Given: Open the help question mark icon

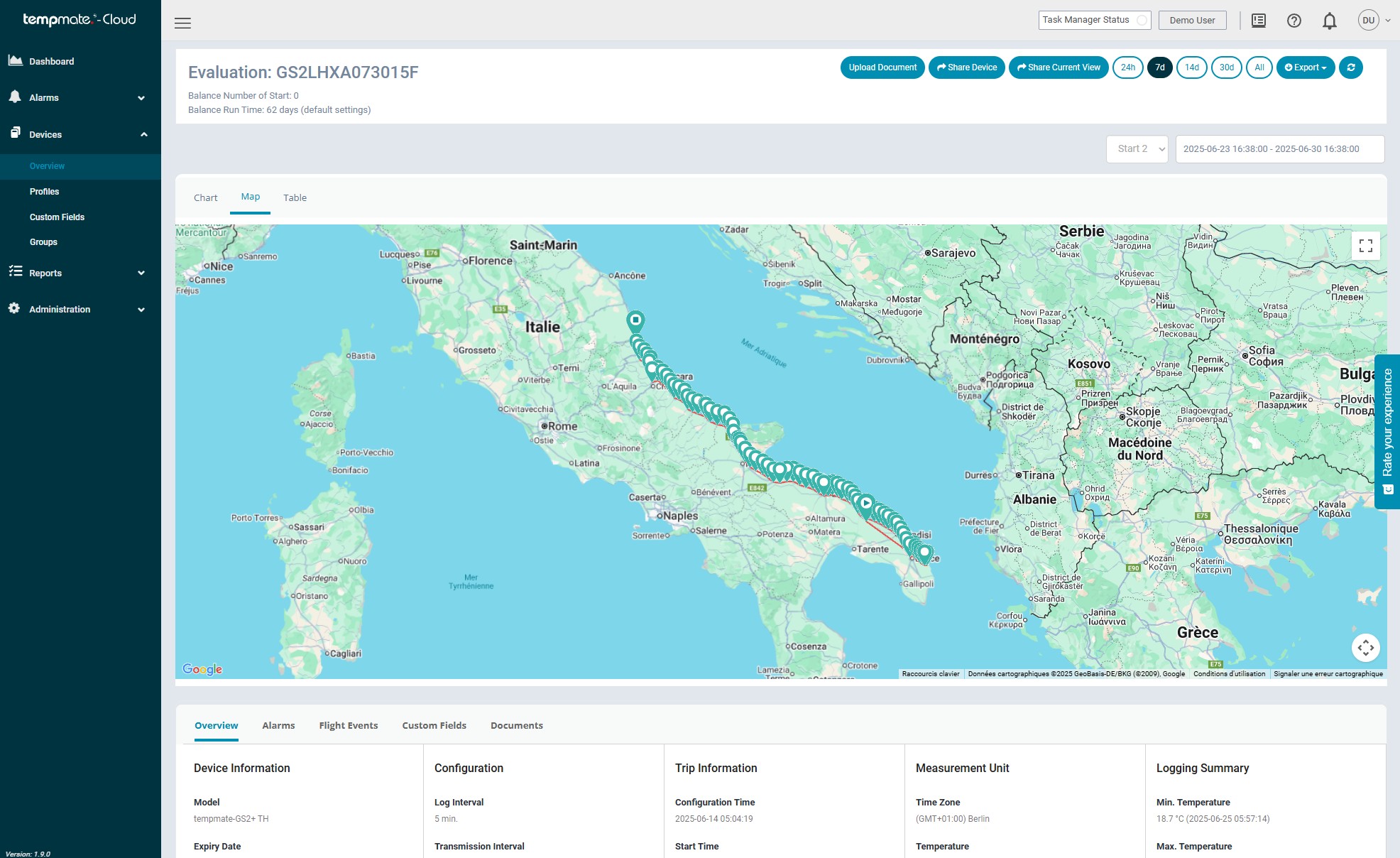Looking at the screenshot, I should point(1294,21).
